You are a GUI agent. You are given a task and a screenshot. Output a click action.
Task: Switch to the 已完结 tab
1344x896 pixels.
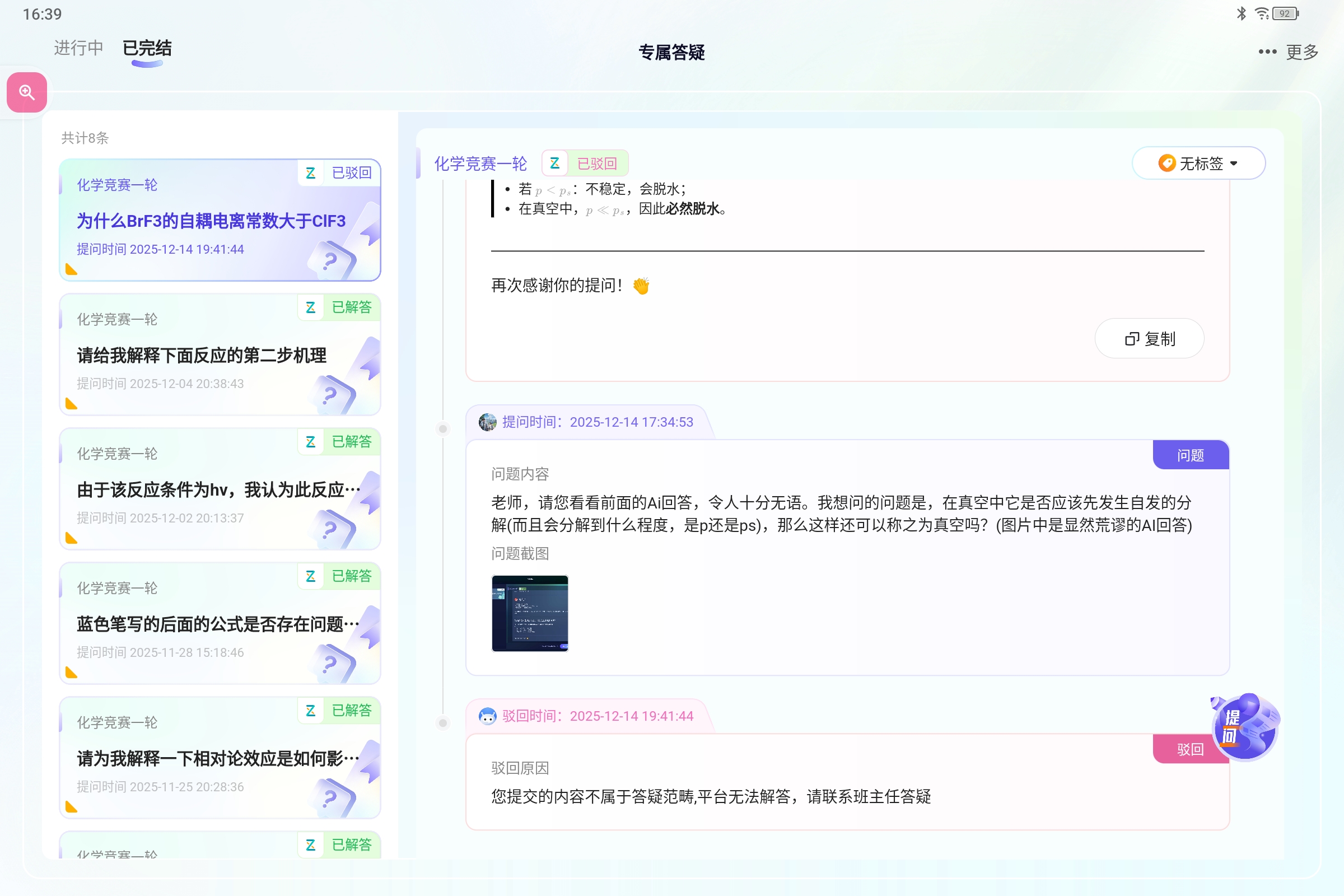[x=146, y=49]
